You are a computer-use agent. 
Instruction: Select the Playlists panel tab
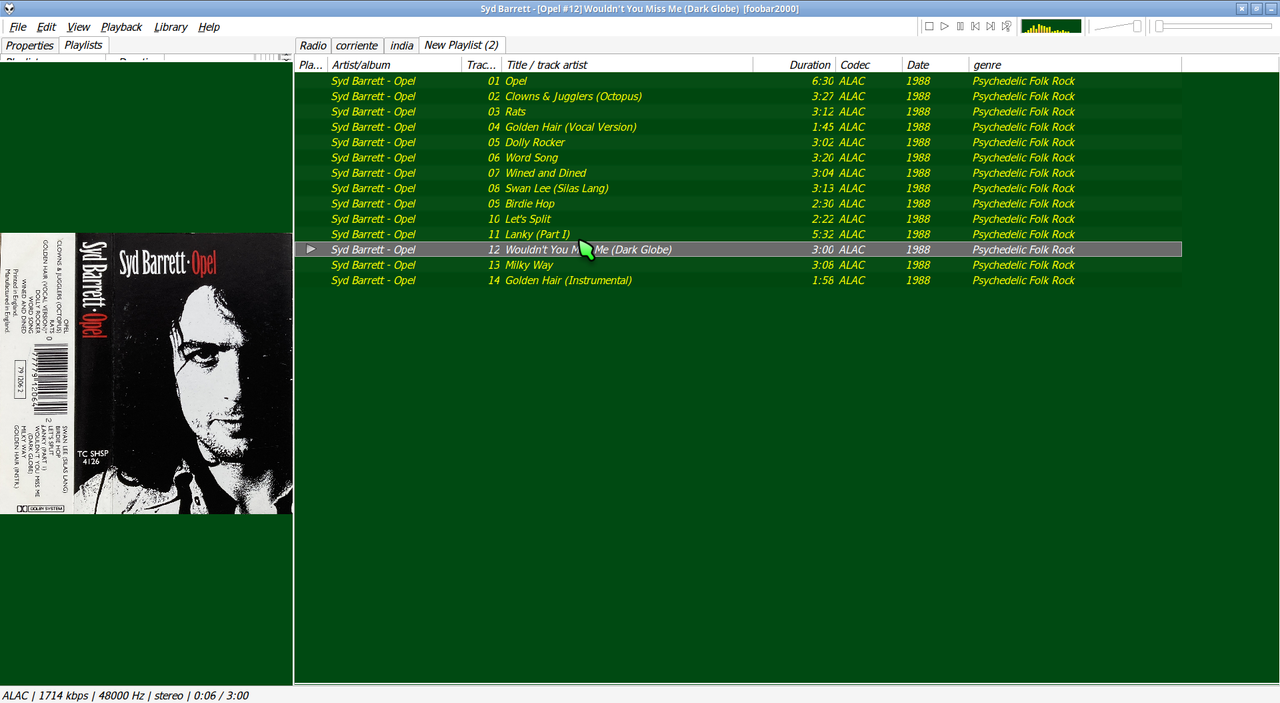pos(83,45)
